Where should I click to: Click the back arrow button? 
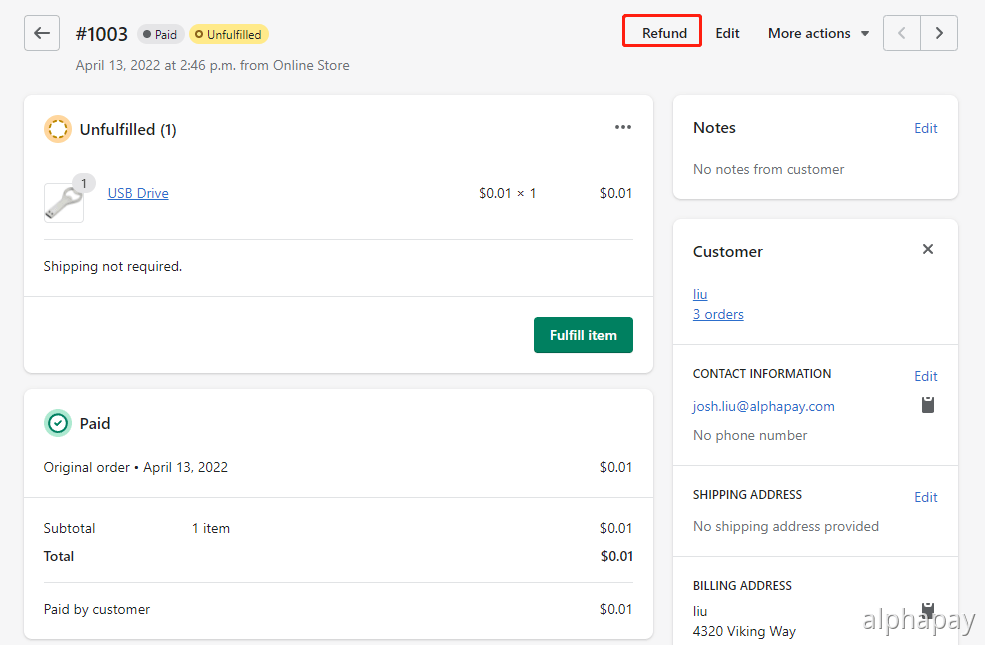coord(42,33)
